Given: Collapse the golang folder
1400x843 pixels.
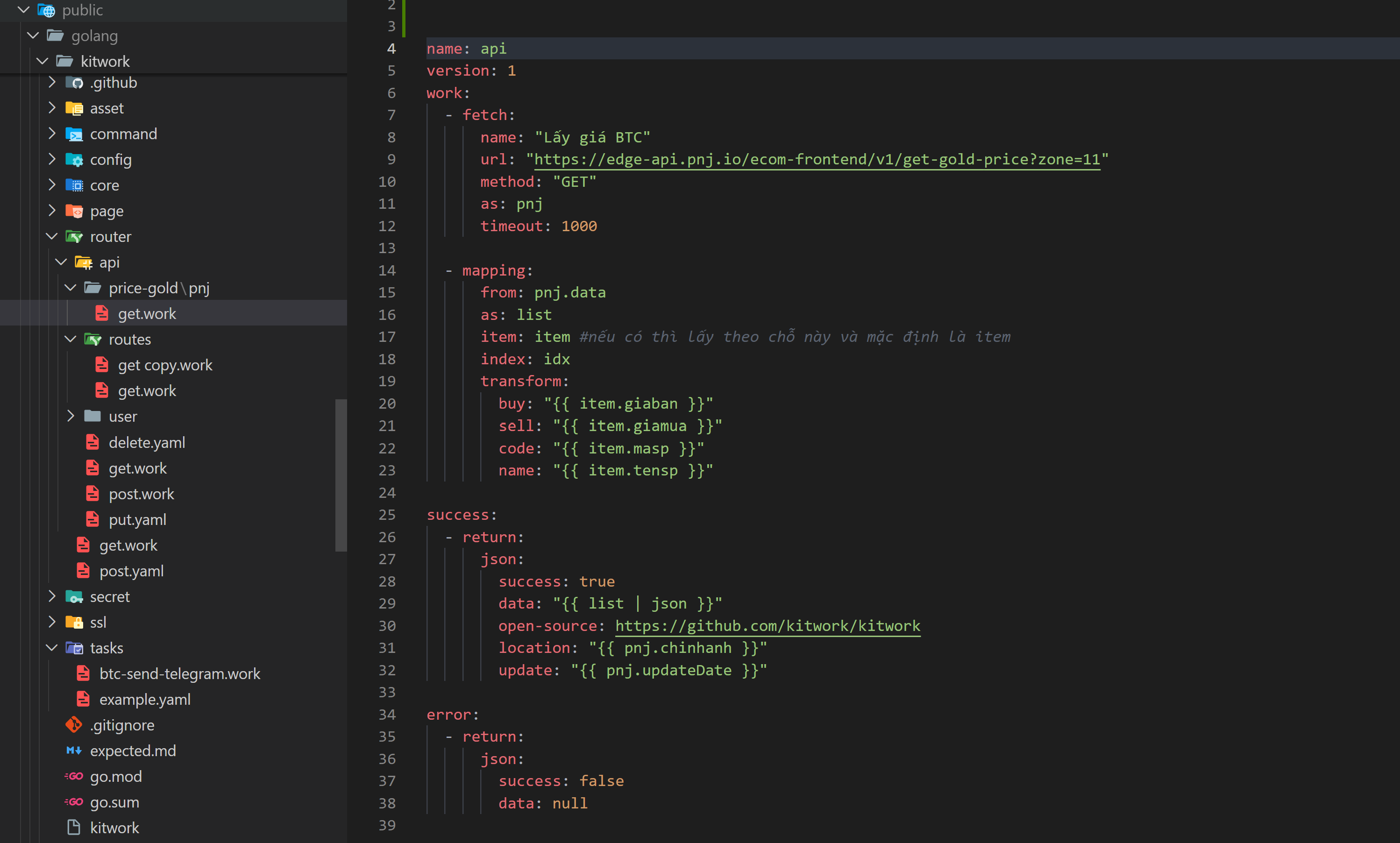Looking at the screenshot, I should (x=32, y=35).
